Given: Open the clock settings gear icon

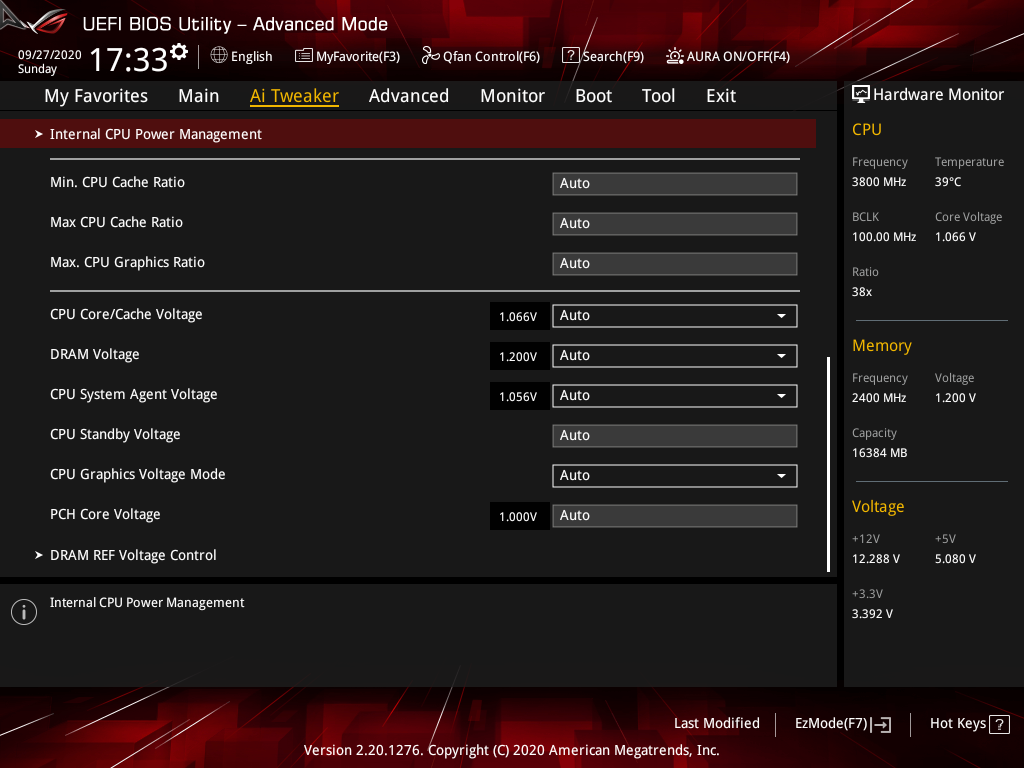Looking at the screenshot, I should tap(179, 51).
